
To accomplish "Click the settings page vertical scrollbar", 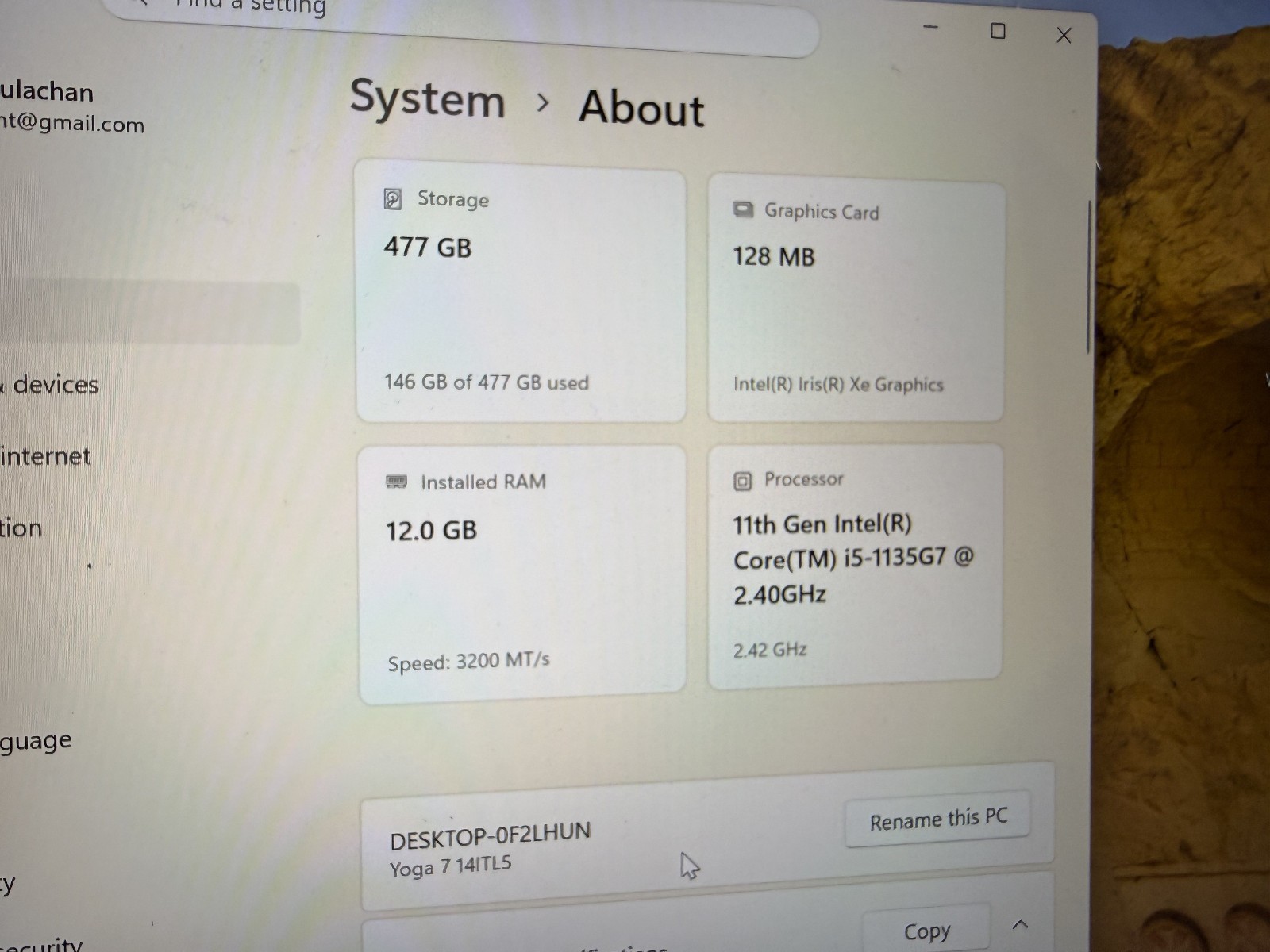I will coord(1089,278).
